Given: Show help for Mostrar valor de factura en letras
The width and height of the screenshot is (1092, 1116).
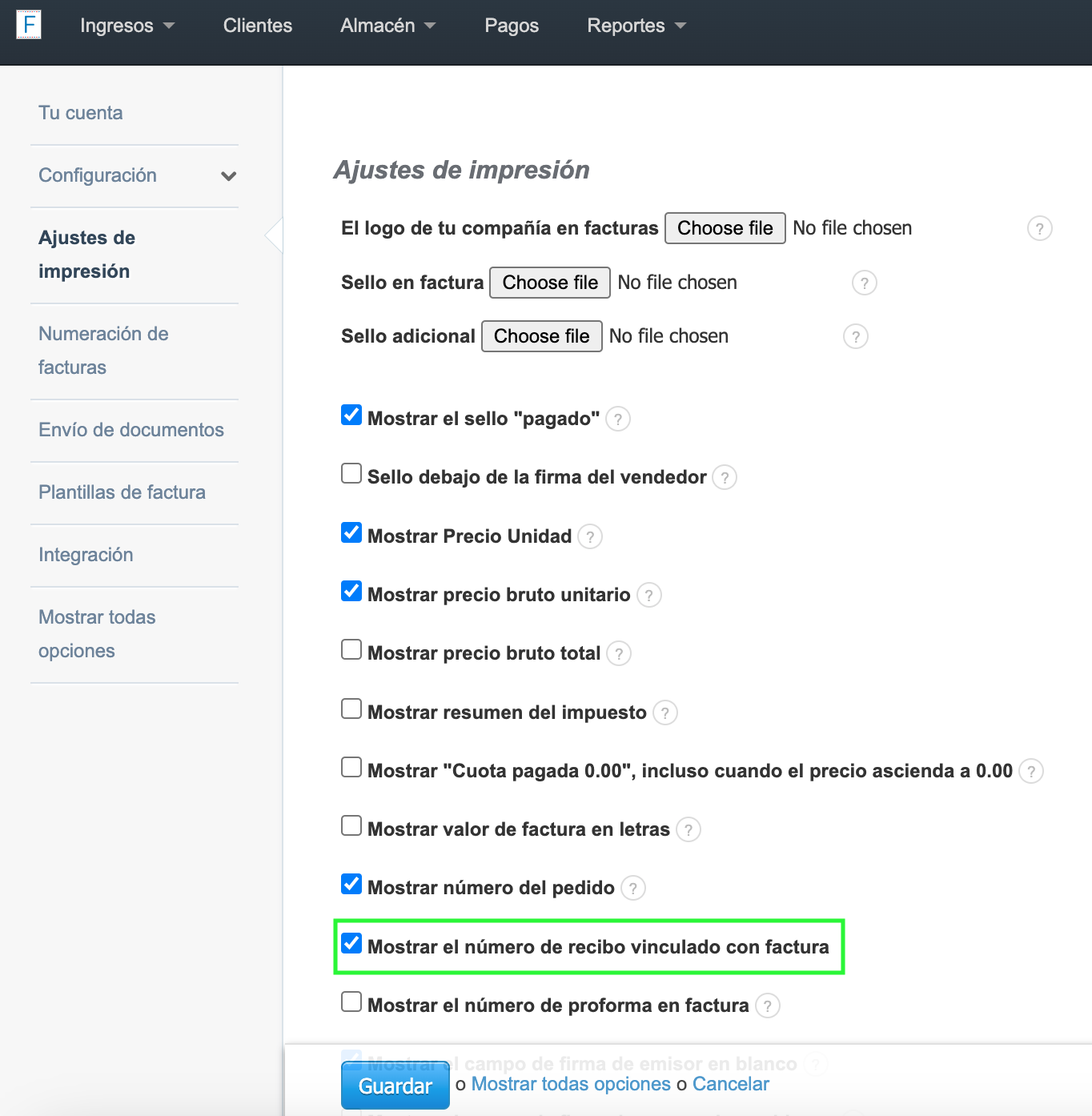Looking at the screenshot, I should tap(688, 830).
